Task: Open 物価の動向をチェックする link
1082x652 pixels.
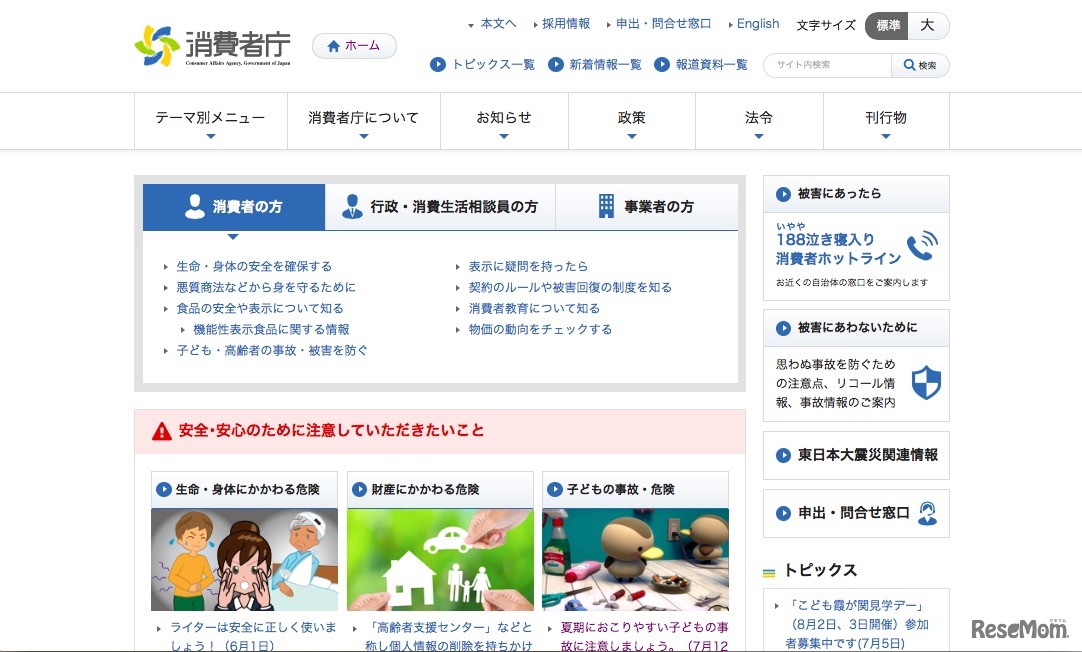Action: (540, 330)
